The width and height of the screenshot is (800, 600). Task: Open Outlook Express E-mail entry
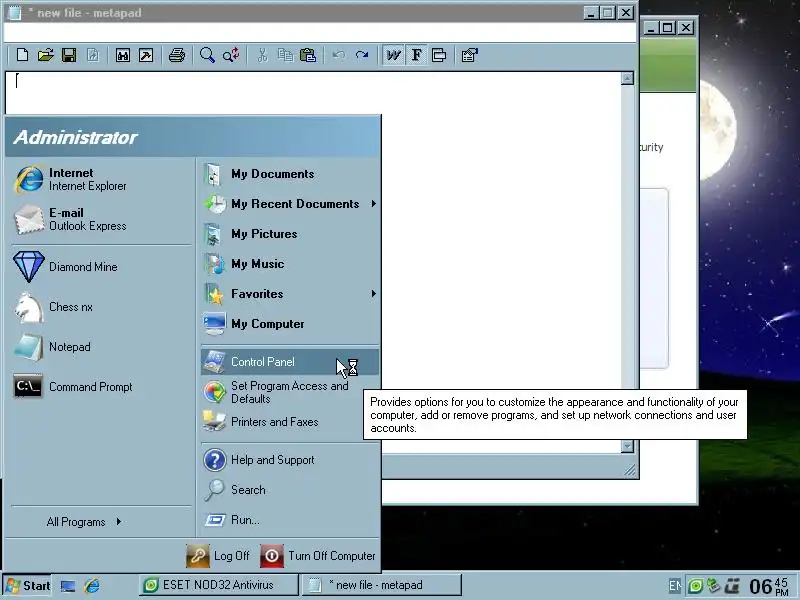pos(101,219)
